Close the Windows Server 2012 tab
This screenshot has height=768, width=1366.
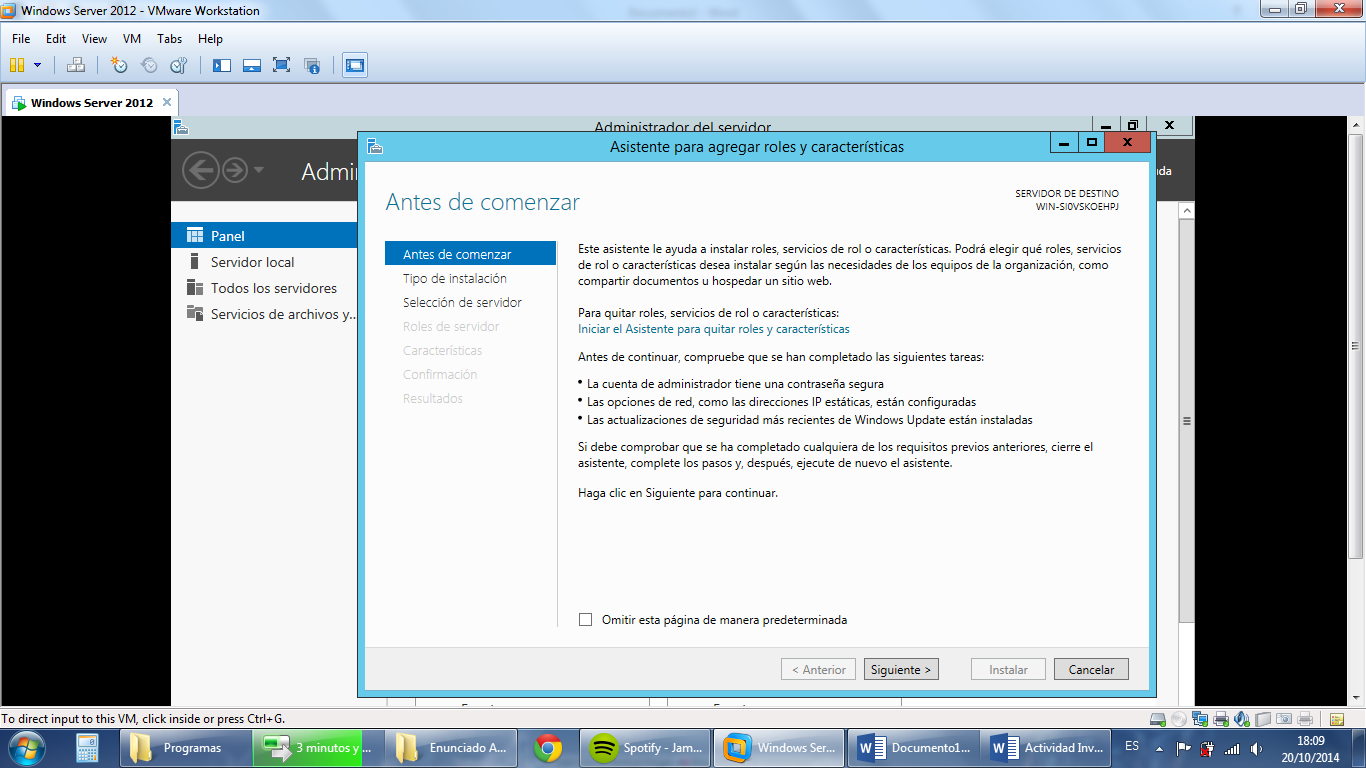tap(167, 102)
